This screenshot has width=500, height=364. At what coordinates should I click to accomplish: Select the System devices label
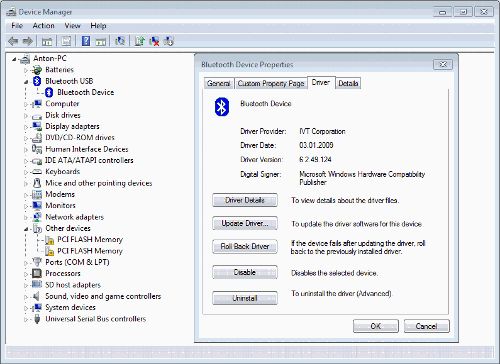coord(70,307)
